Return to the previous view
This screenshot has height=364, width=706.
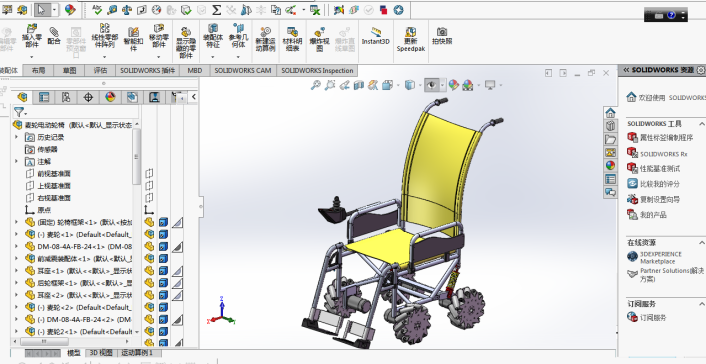(x=344, y=85)
